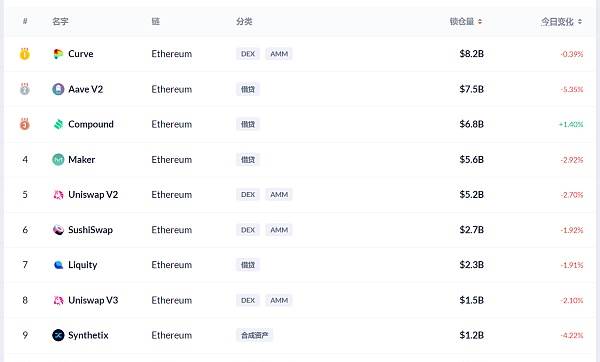The height and width of the screenshot is (362, 600).
Task: Click the Aave V2 ghost logo icon
Action: (58, 89)
